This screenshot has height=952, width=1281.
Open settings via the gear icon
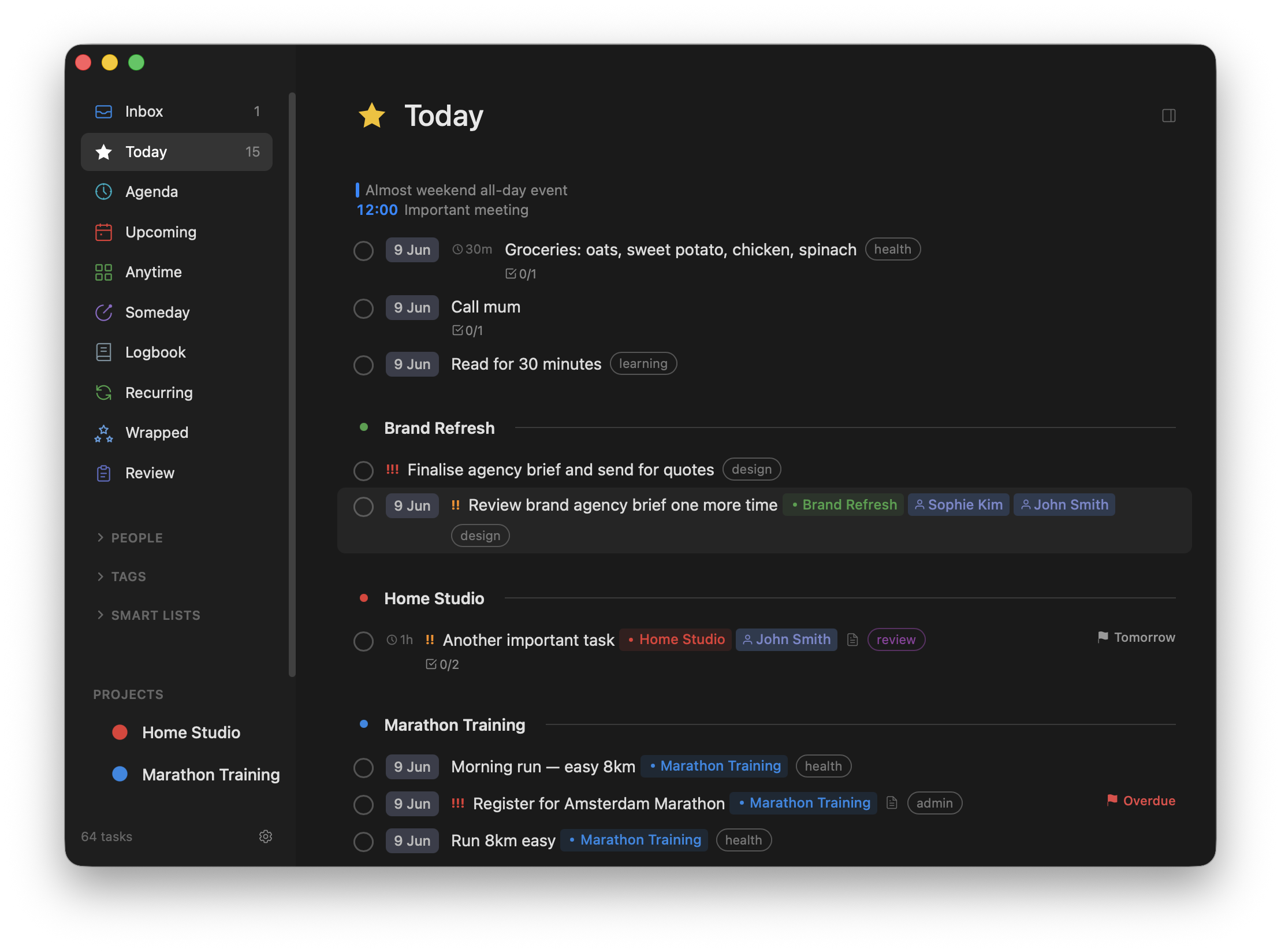[x=266, y=836]
